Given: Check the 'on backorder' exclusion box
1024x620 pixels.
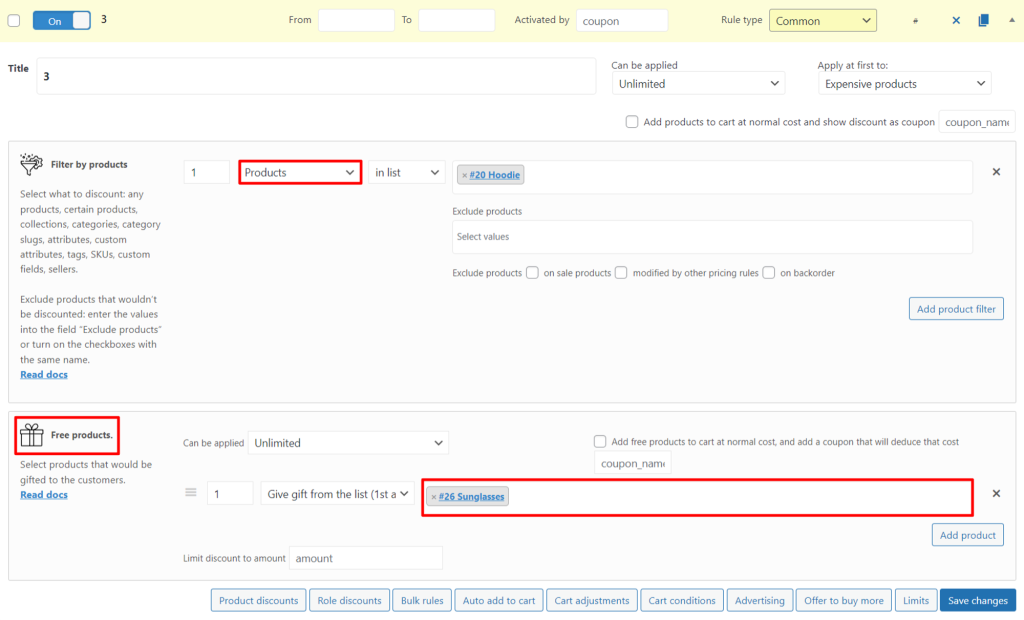Looking at the screenshot, I should click(x=769, y=272).
